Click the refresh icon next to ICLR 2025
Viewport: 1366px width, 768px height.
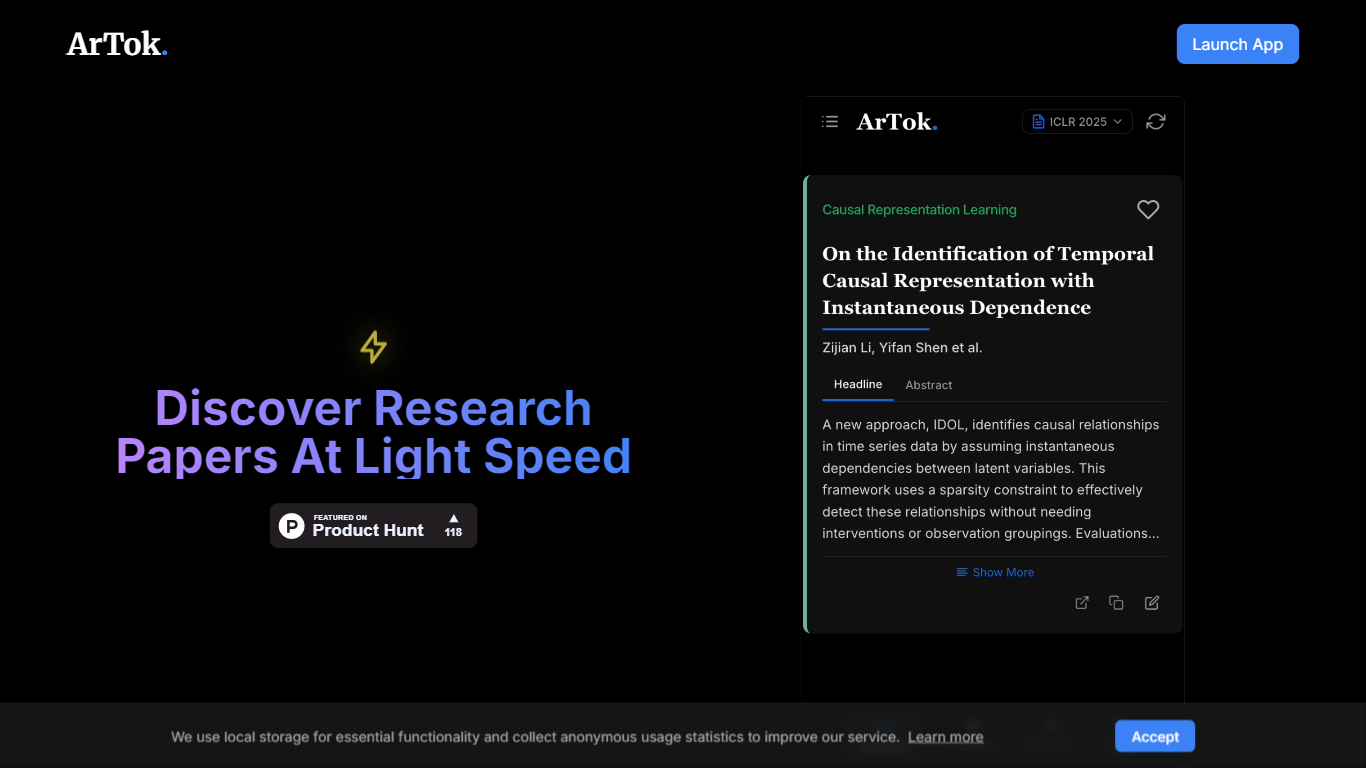pyautogui.click(x=1156, y=122)
